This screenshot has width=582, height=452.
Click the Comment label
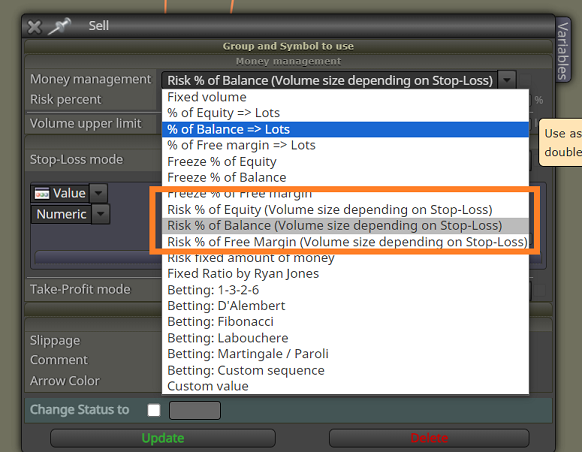(59, 360)
